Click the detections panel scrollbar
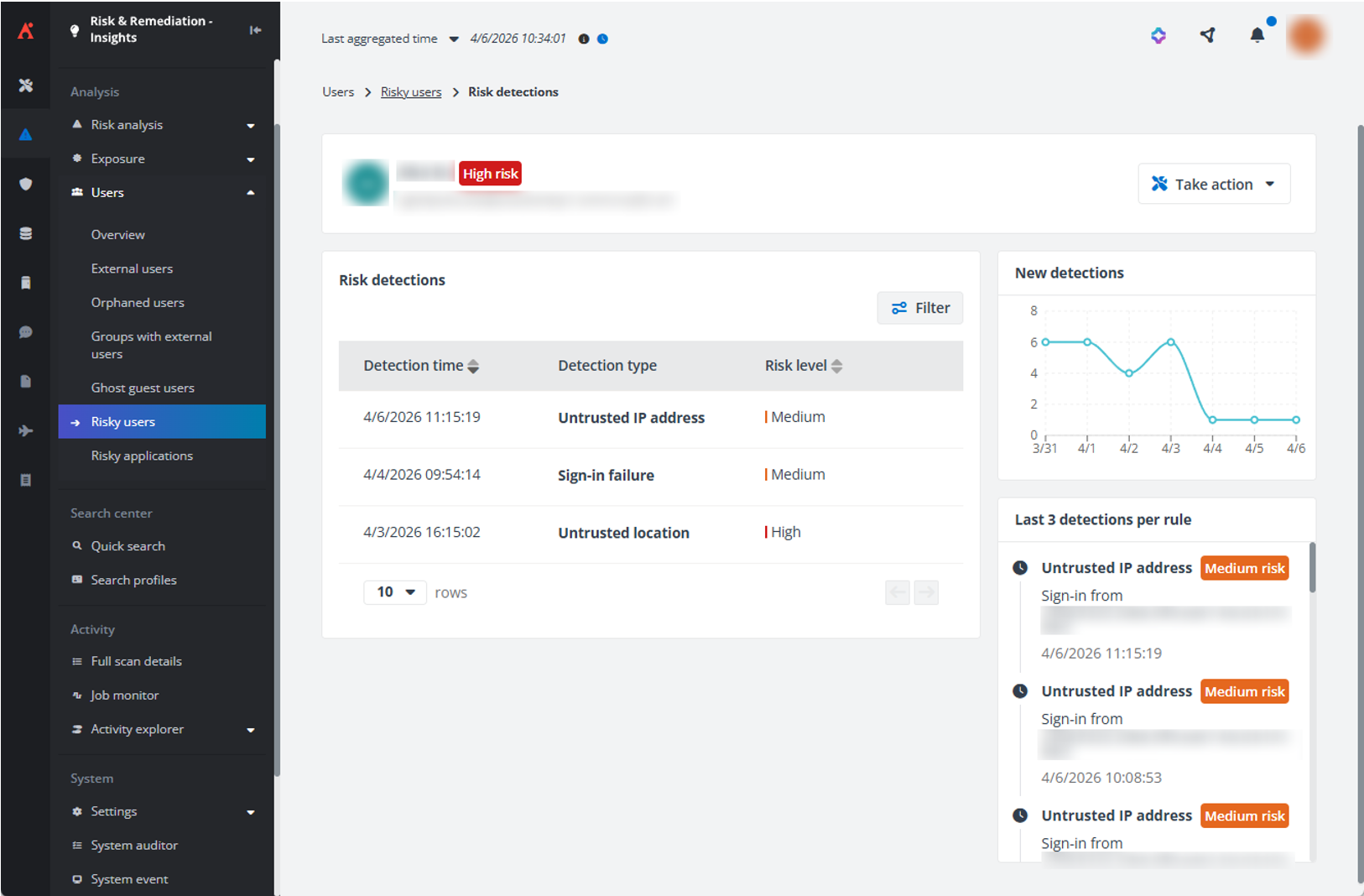This screenshot has height=896, width=1364. [1312, 568]
